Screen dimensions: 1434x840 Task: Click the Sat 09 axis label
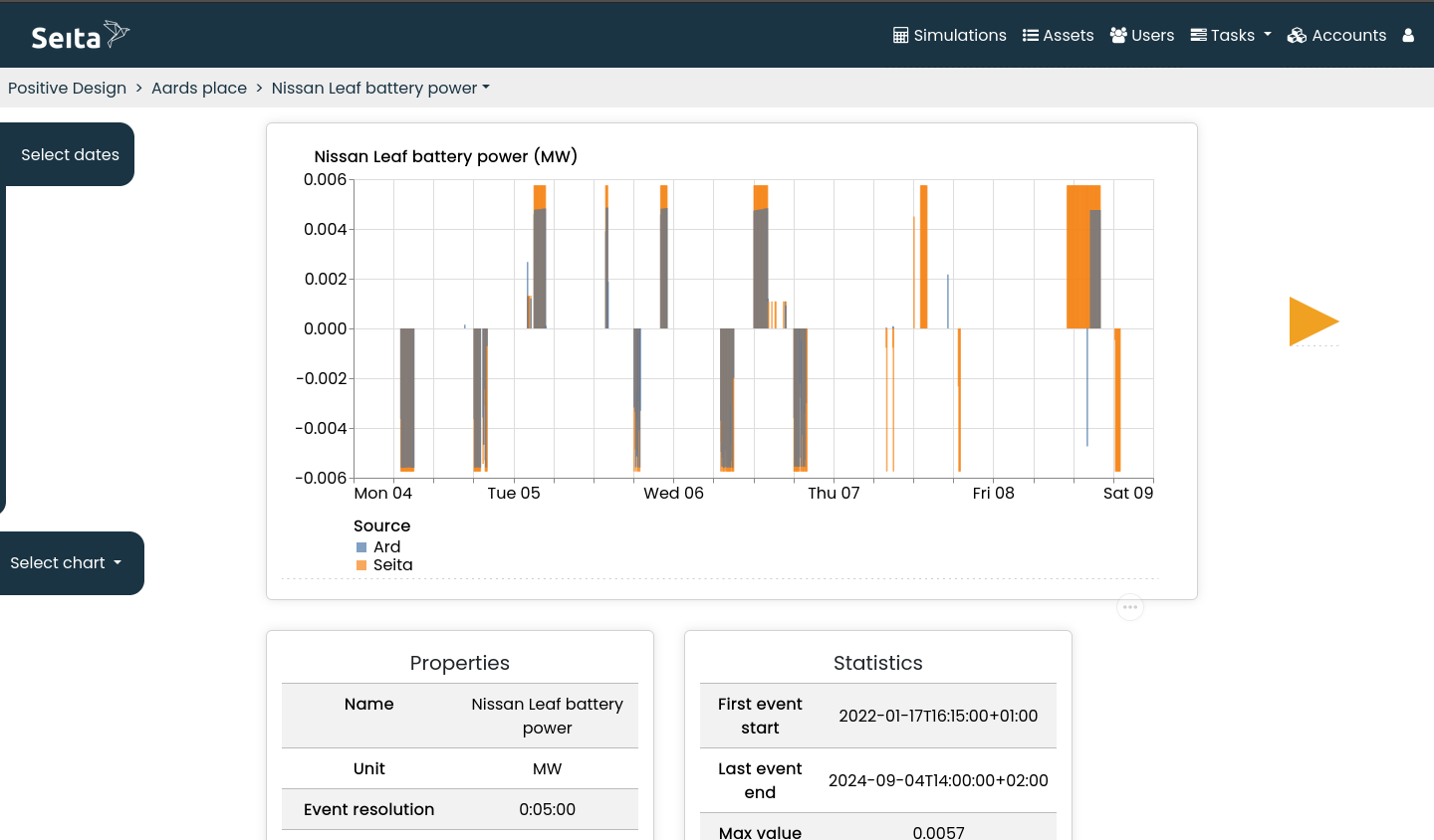(1128, 493)
